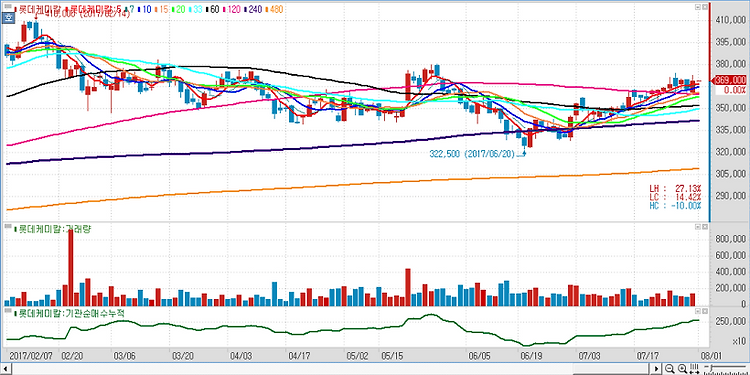
Task: Click the 410,000 price axis label
Action: click(x=731, y=21)
